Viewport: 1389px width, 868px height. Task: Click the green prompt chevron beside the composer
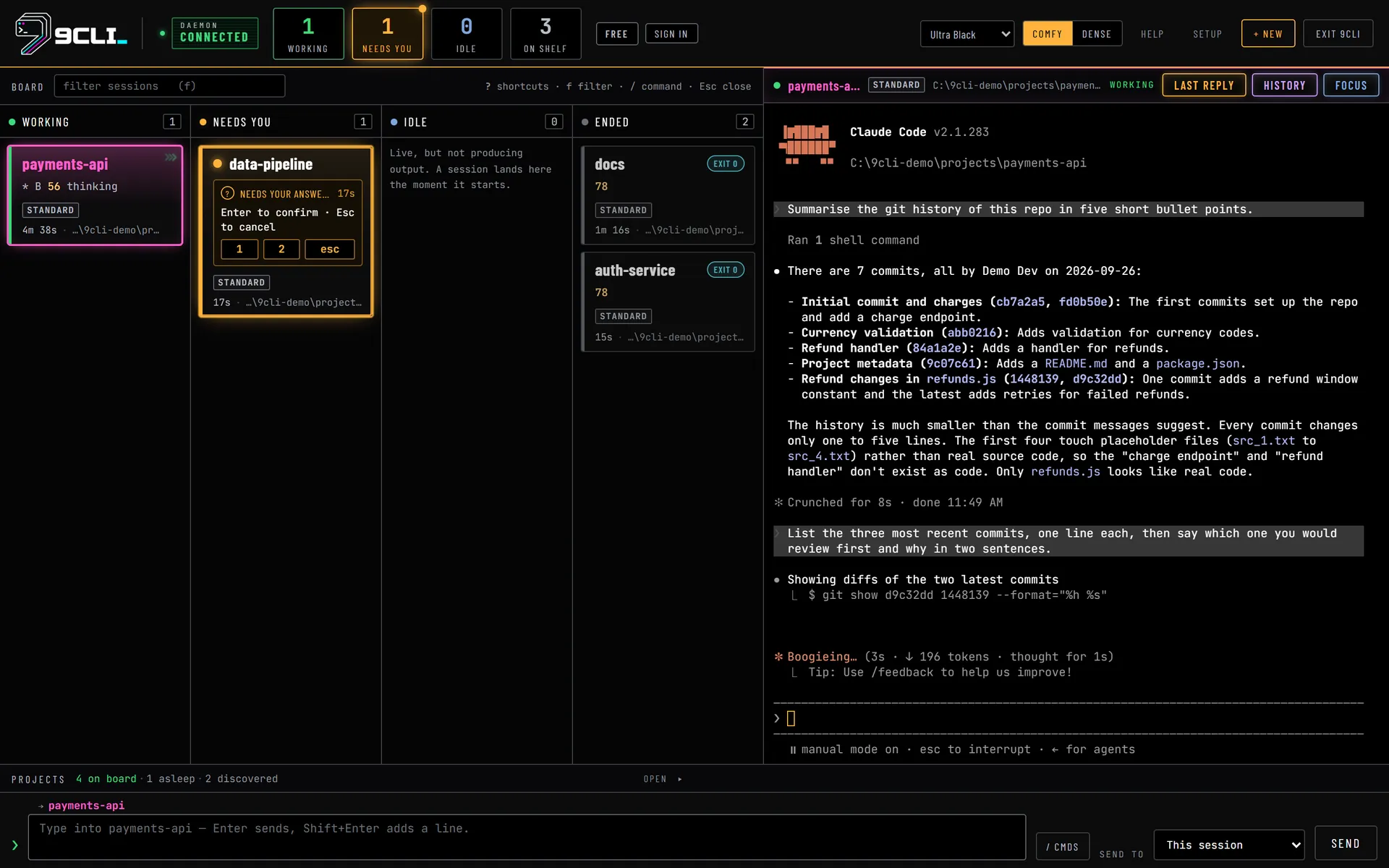tap(14, 845)
